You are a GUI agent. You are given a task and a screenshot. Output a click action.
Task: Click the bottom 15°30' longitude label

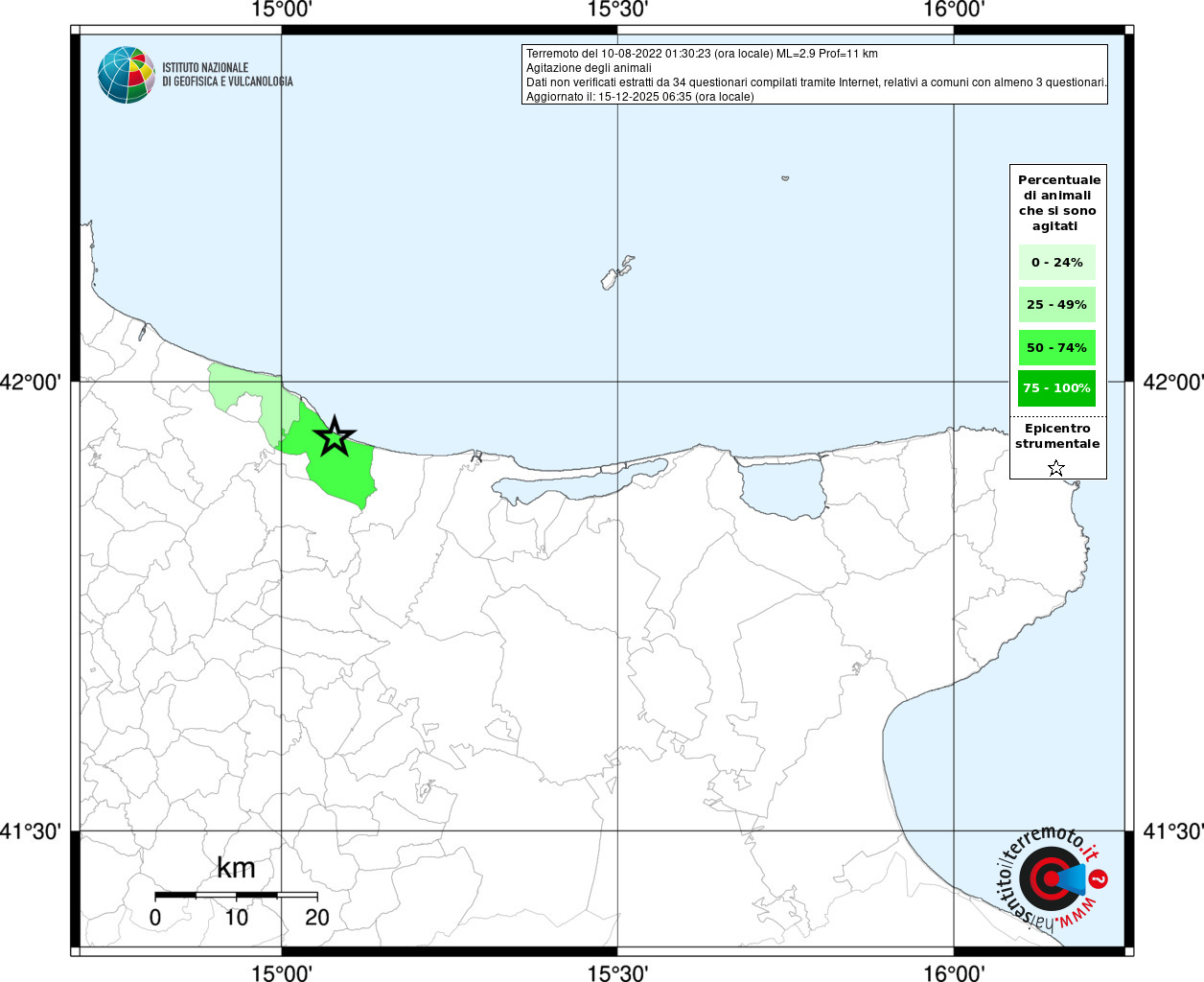pos(618,972)
